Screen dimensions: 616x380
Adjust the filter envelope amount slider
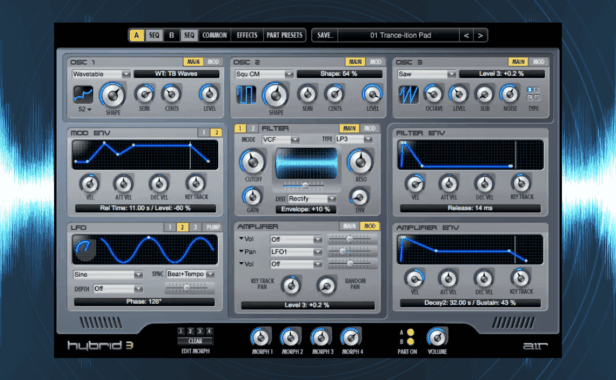click(x=305, y=185)
